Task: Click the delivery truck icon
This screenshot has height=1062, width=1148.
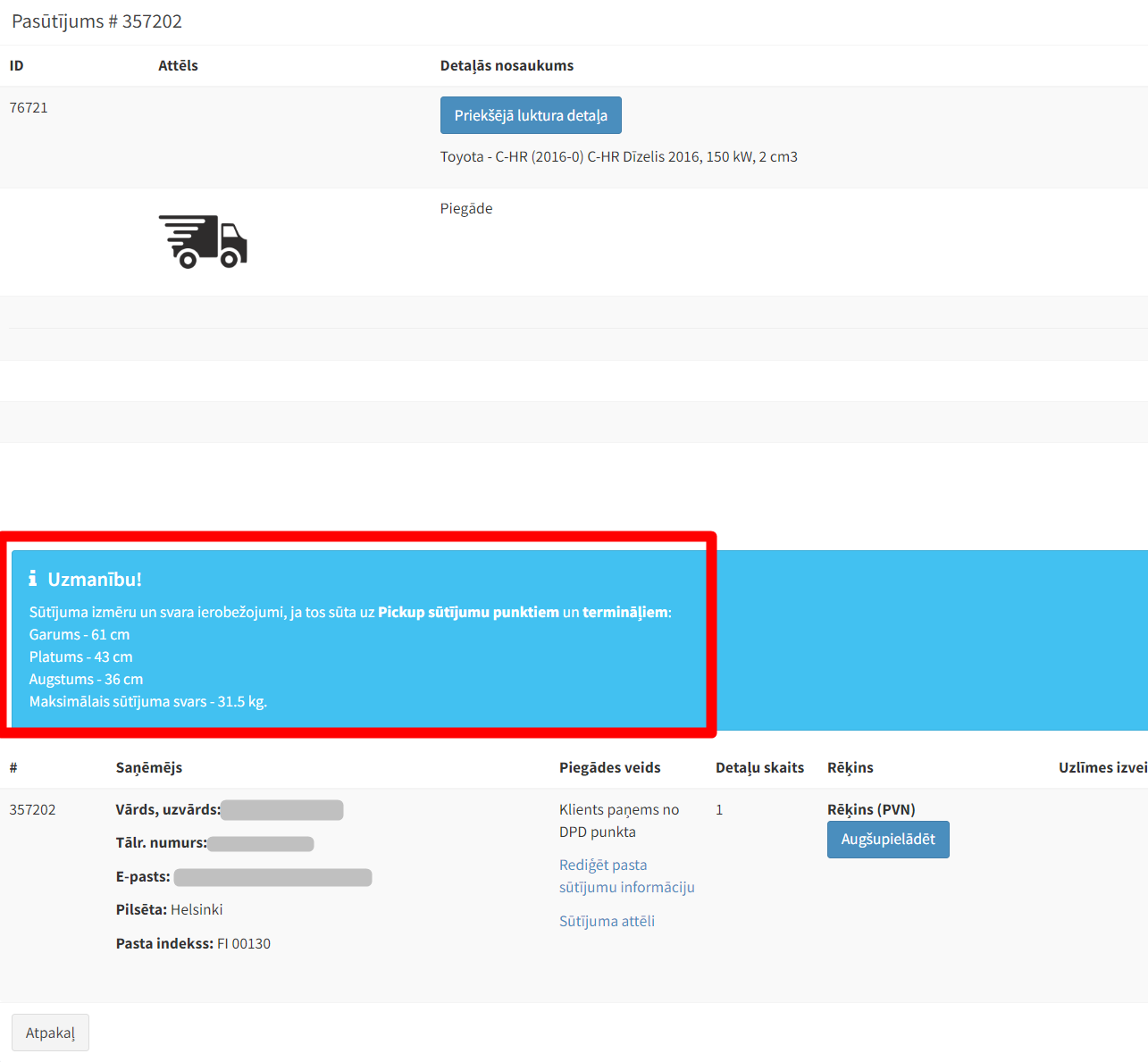Action: pos(203,241)
